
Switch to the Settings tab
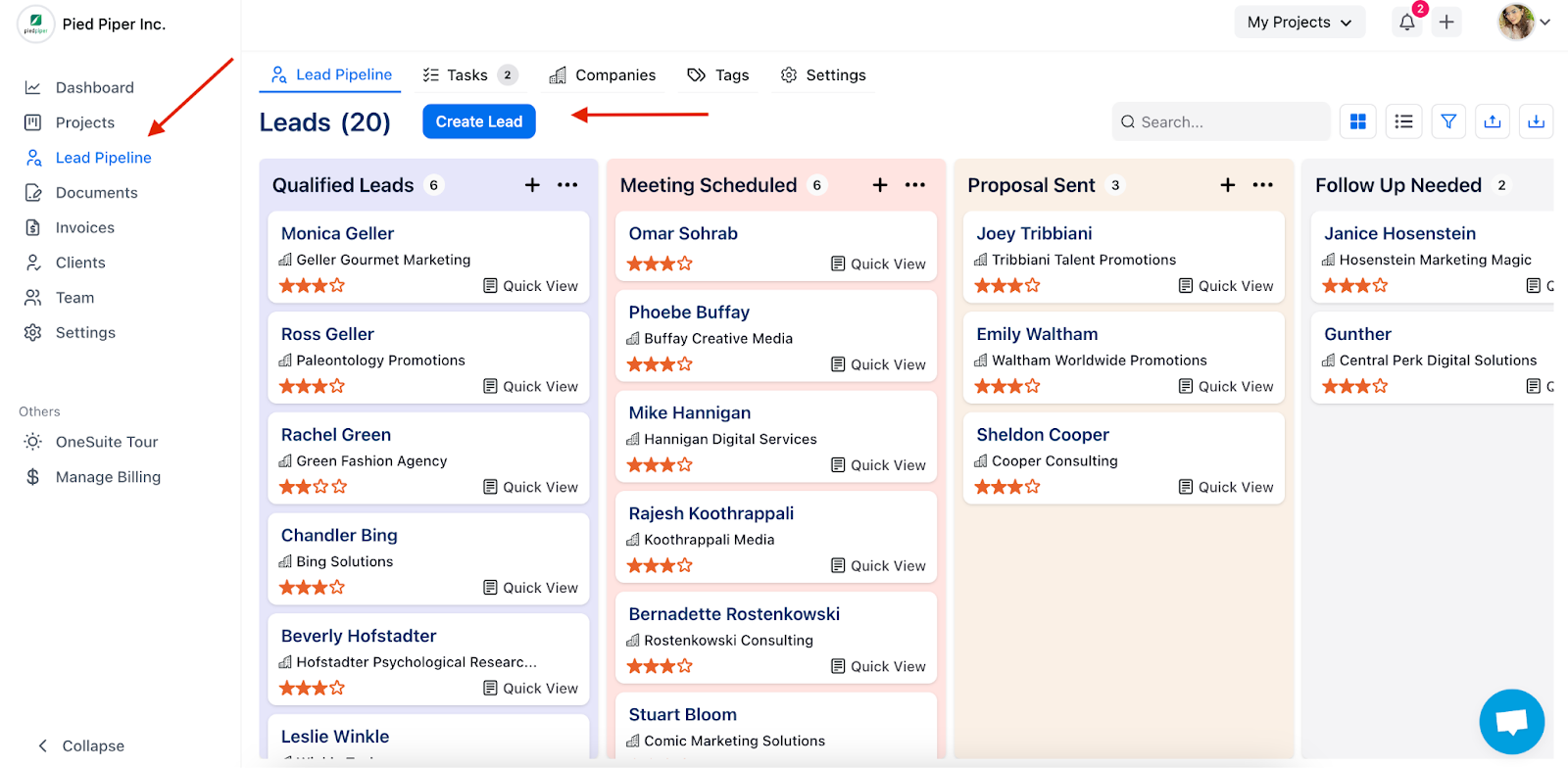tap(823, 74)
